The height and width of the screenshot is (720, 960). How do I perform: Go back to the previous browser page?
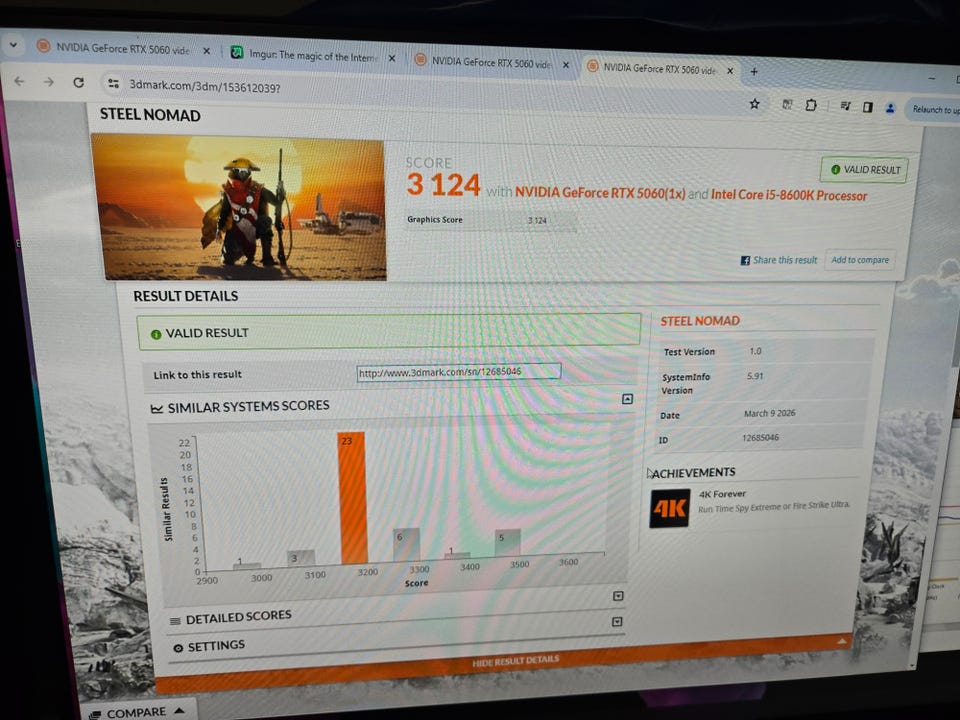(20, 81)
